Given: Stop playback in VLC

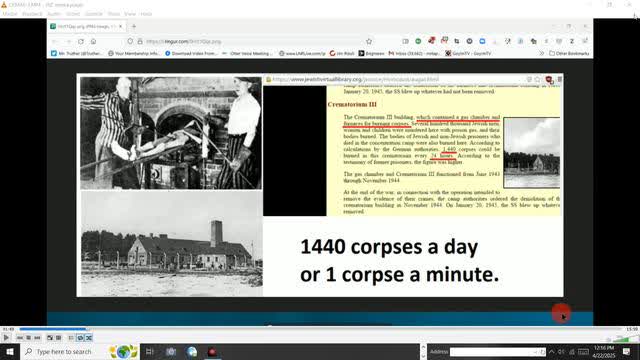Looking at the screenshot, I should (29, 338).
